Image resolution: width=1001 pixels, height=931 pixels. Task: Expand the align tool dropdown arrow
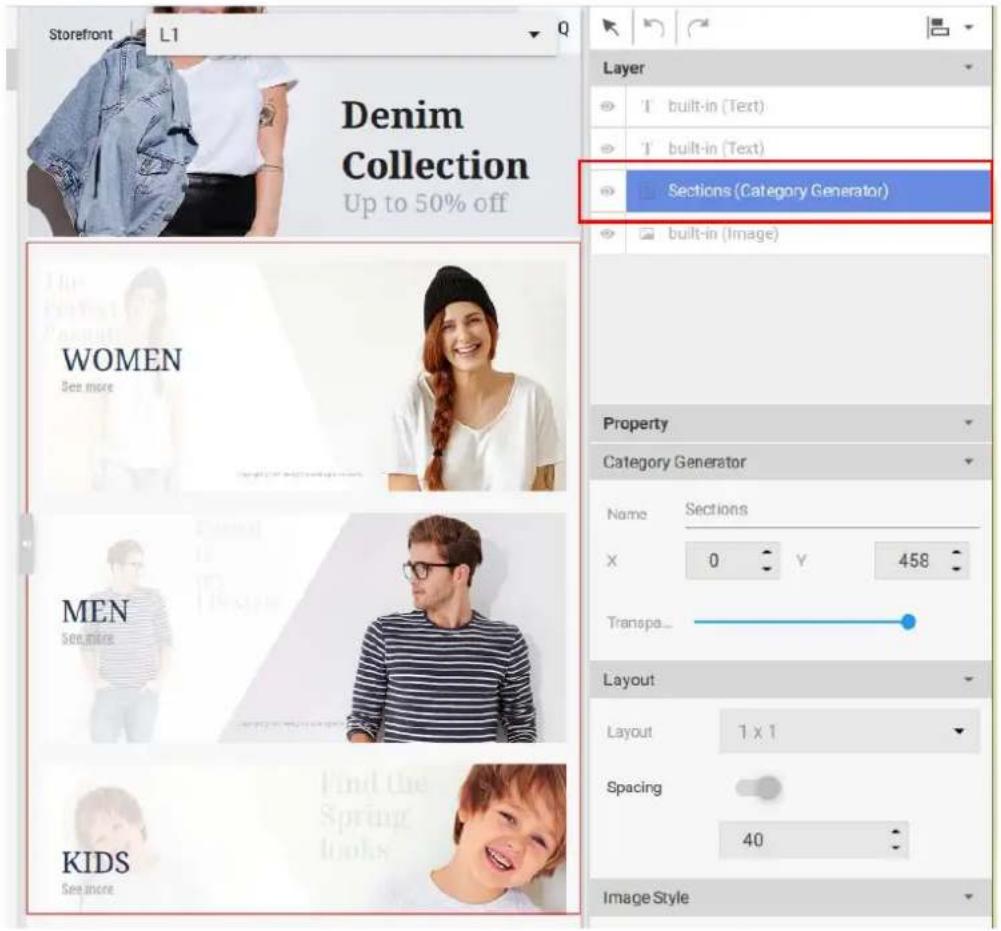coord(968,27)
